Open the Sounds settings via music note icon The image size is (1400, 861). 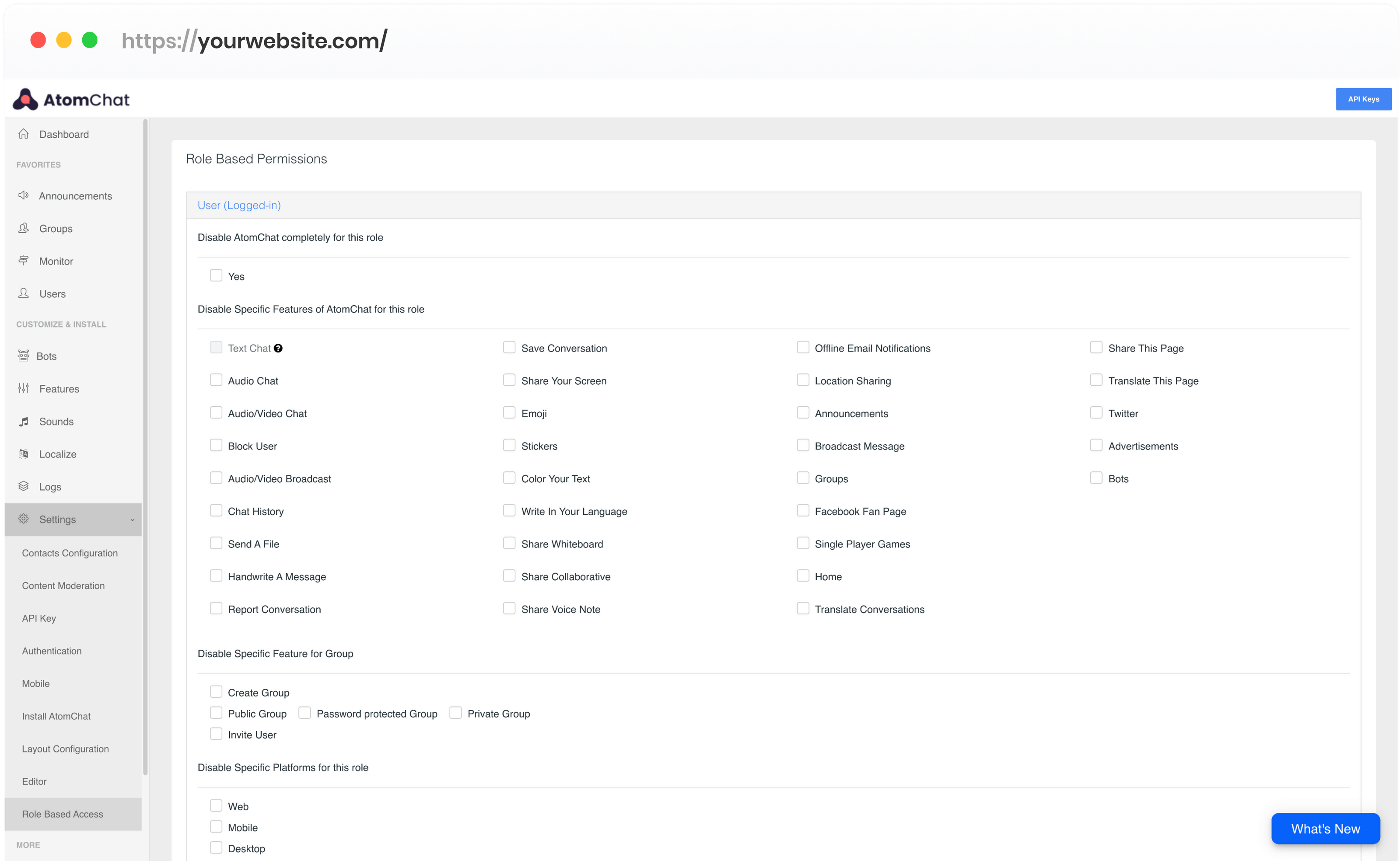[23, 422]
